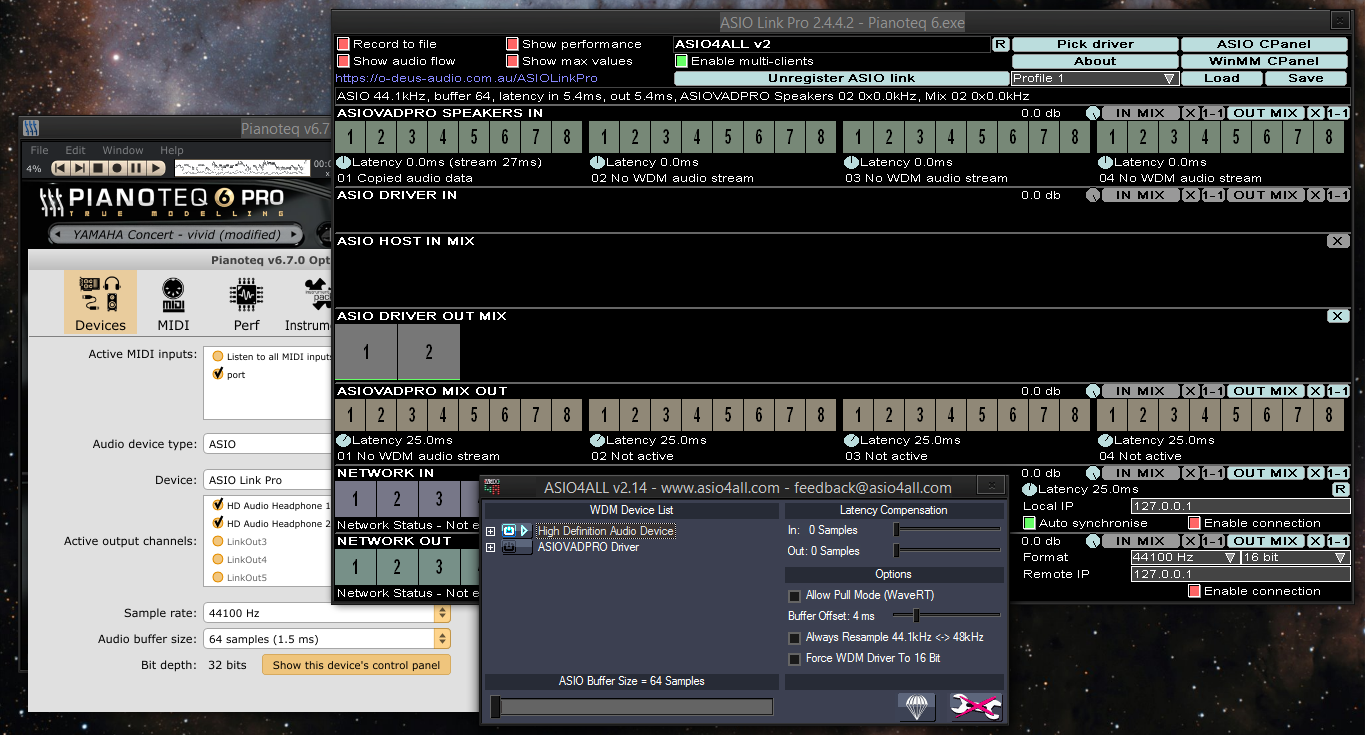Open the 44100 Hz network format dropdown
The height and width of the screenshot is (735, 1365).
click(1185, 557)
